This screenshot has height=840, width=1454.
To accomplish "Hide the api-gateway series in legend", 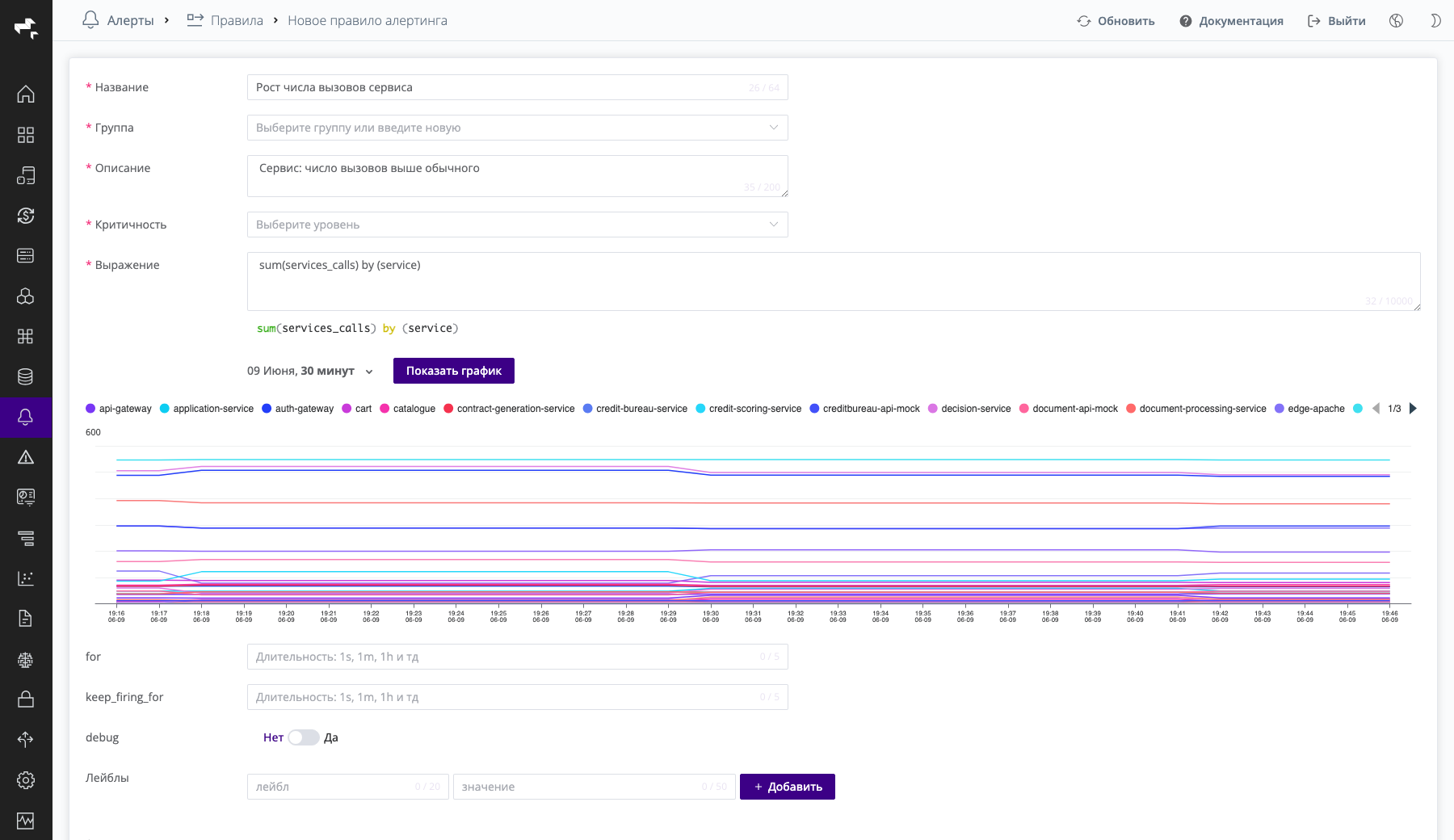I will 119,409.
